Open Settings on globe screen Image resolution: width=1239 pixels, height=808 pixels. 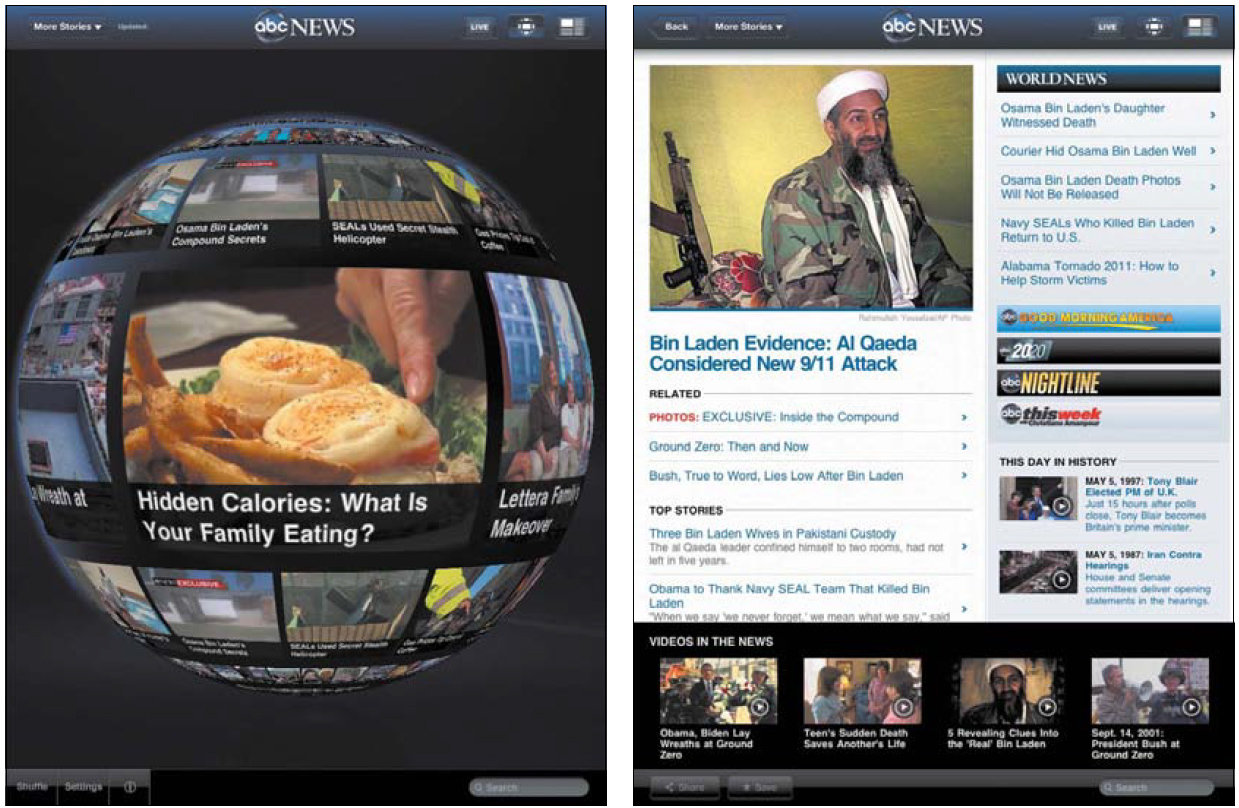[x=84, y=787]
